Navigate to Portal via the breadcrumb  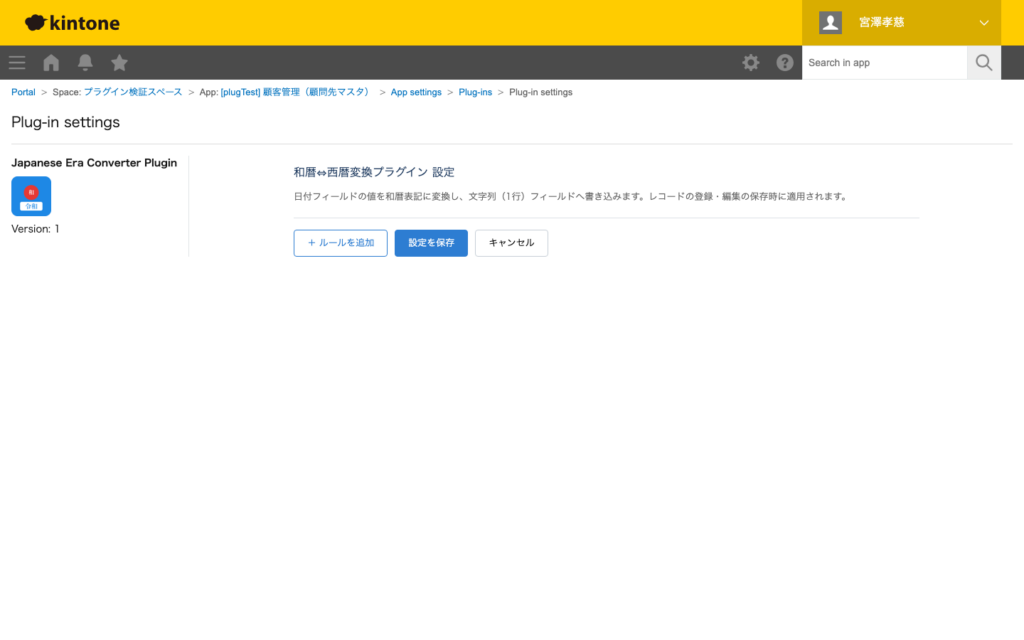(23, 91)
